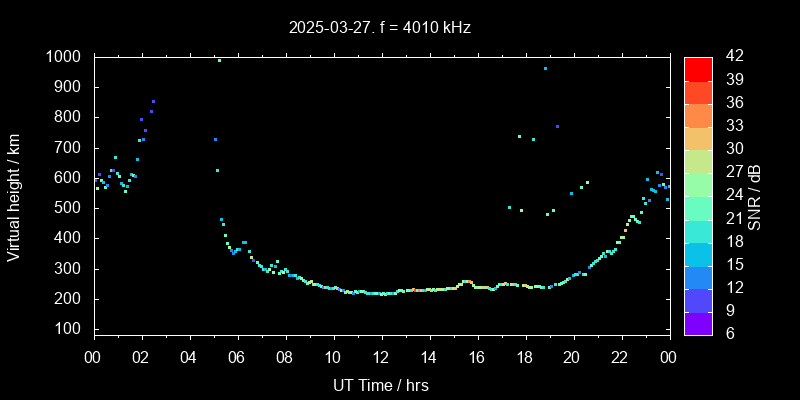Click the turquoise 18–21 dB colorbar segment
800x400 pixels.
(698, 230)
